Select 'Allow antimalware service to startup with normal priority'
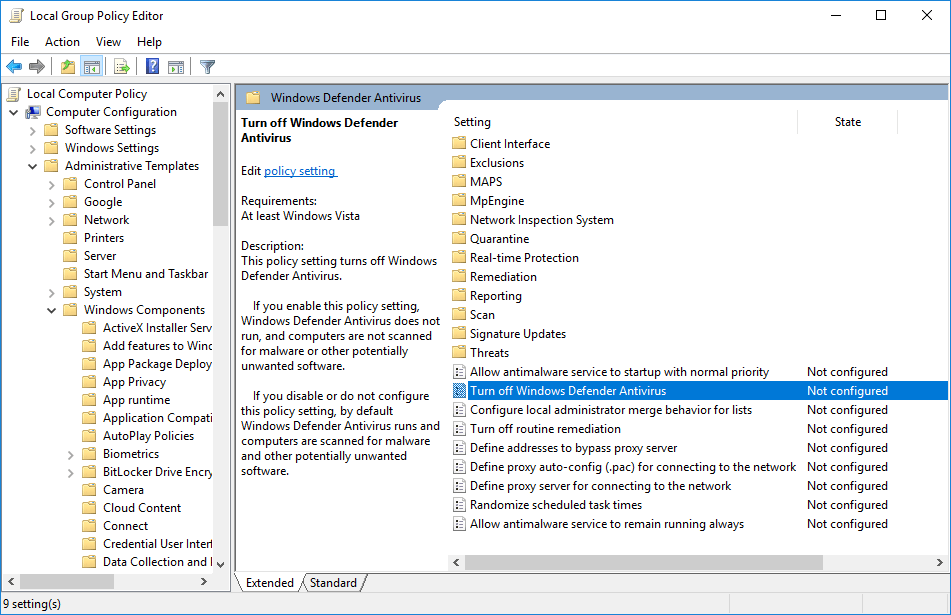The height and width of the screenshot is (615, 951). [x=699, y=372]
